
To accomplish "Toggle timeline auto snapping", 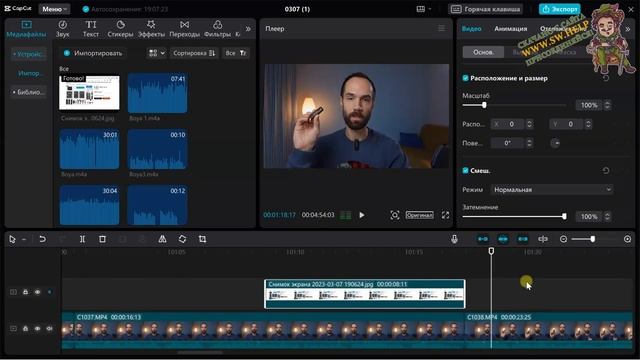I will (x=503, y=239).
